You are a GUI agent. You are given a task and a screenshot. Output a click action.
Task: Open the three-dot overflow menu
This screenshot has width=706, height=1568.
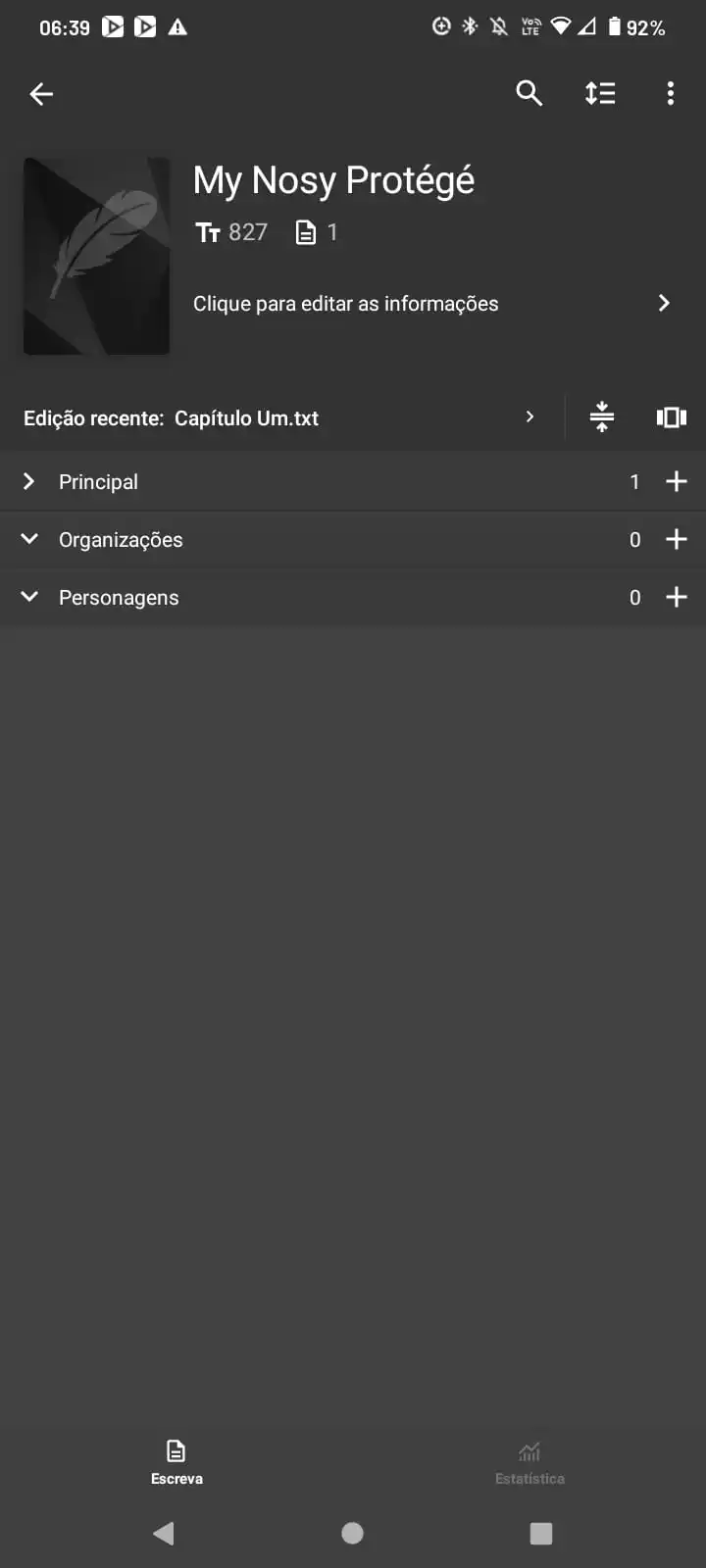(671, 93)
